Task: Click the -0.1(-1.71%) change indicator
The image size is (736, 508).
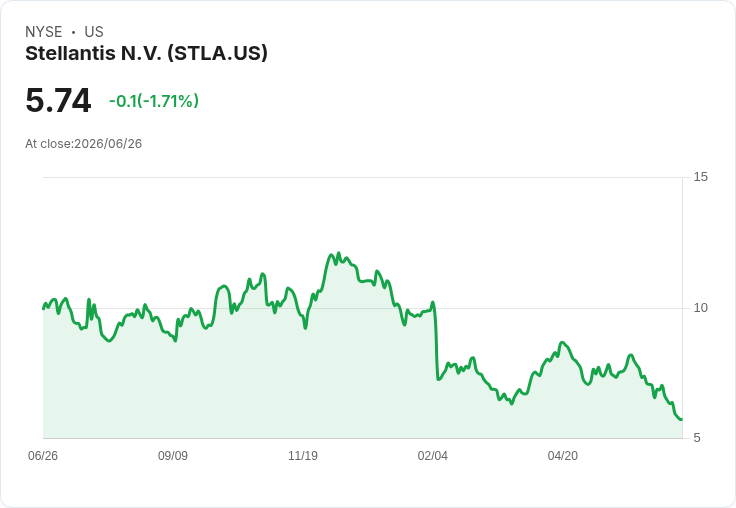Action: coord(154,101)
